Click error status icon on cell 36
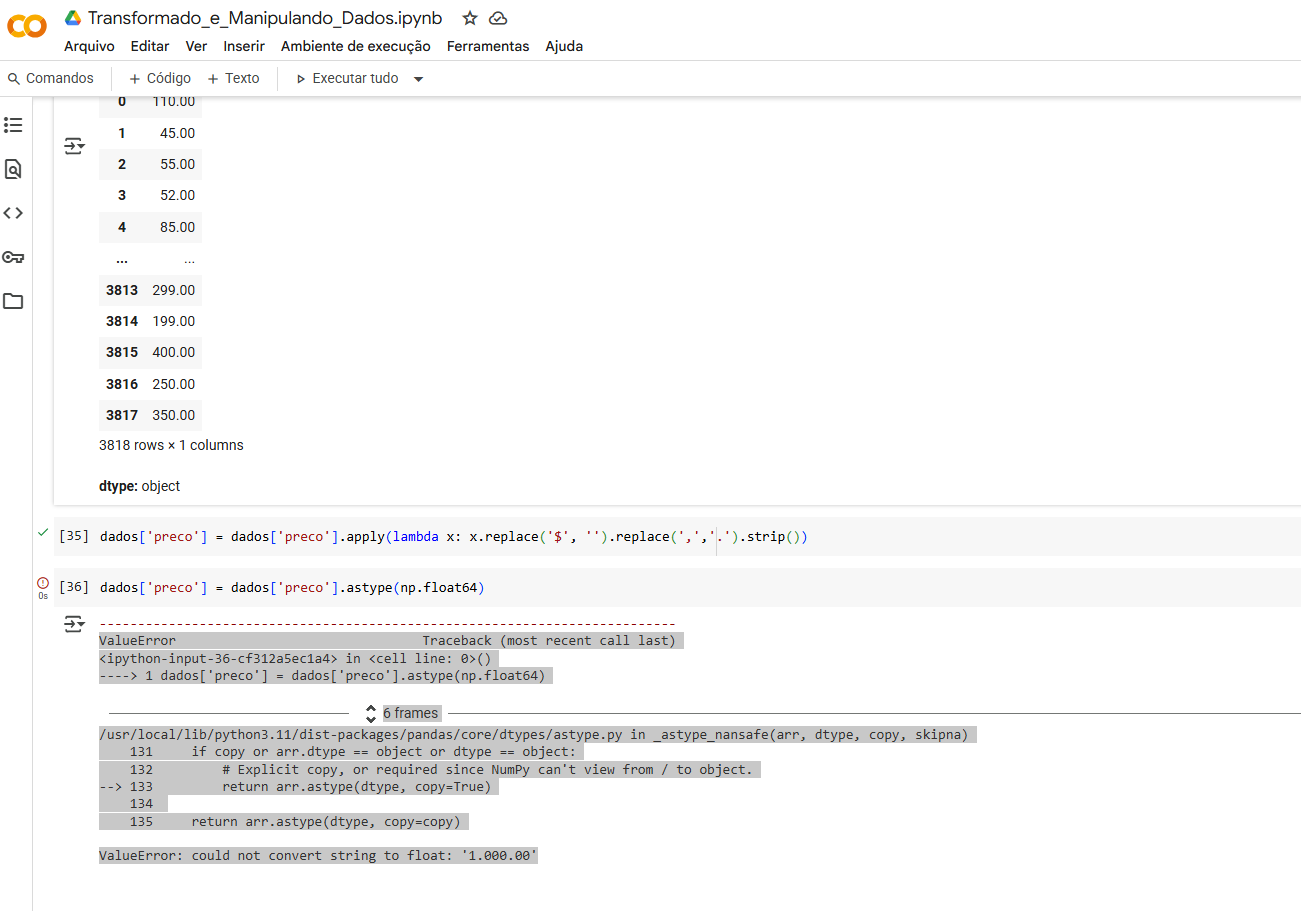This screenshot has height=911, width=1301. (x=43, y=583)
